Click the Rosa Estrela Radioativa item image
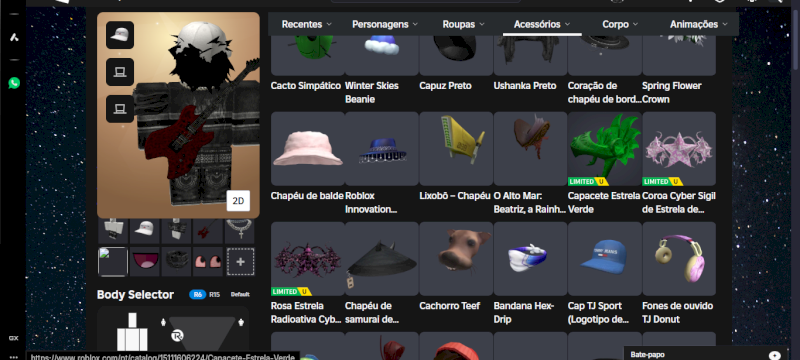Image resolution: width=800 pixels, height=360 pixels. [x=308, y=259]
